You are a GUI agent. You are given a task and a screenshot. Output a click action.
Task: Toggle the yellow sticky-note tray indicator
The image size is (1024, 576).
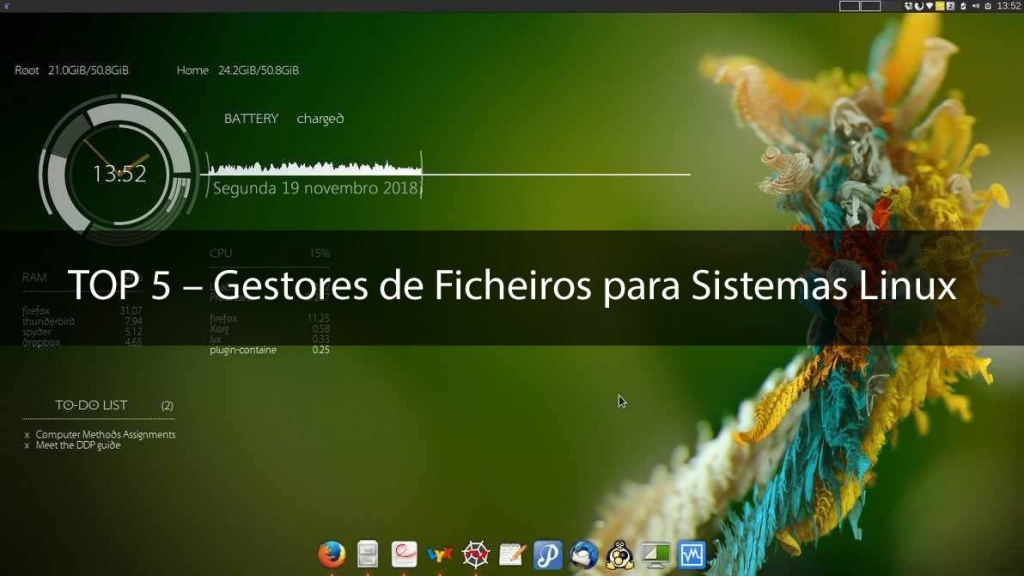point(939,9)
